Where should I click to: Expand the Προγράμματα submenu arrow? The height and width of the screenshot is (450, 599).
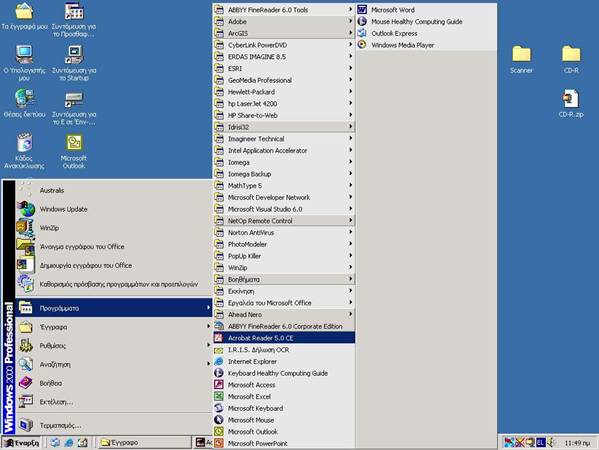[208, 308]
